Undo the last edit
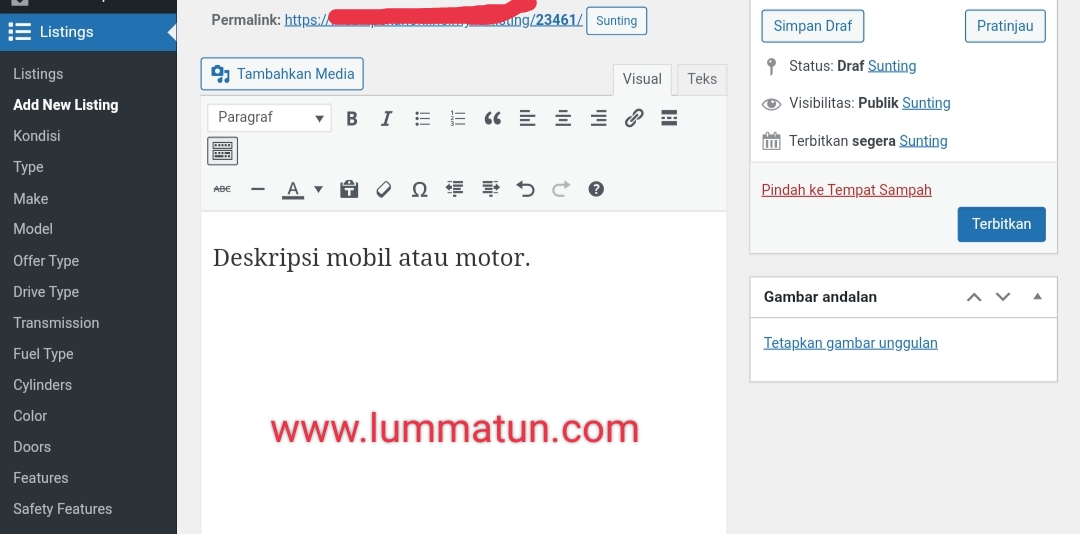Image resolution: width=1080 pixels, height=534 pixels. (526, 189)
